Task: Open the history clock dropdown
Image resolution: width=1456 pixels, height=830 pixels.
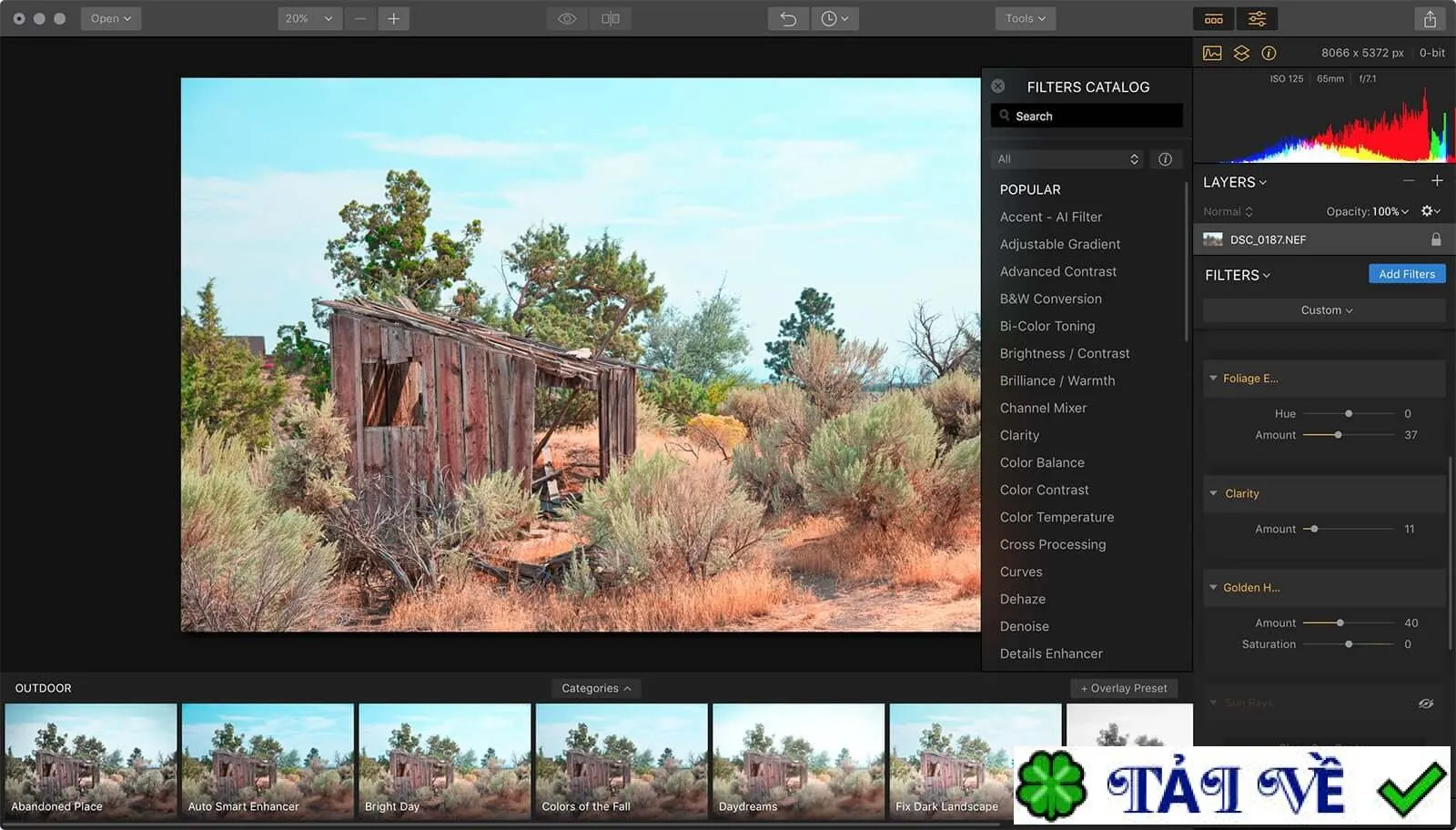Action: click(834, 18)
